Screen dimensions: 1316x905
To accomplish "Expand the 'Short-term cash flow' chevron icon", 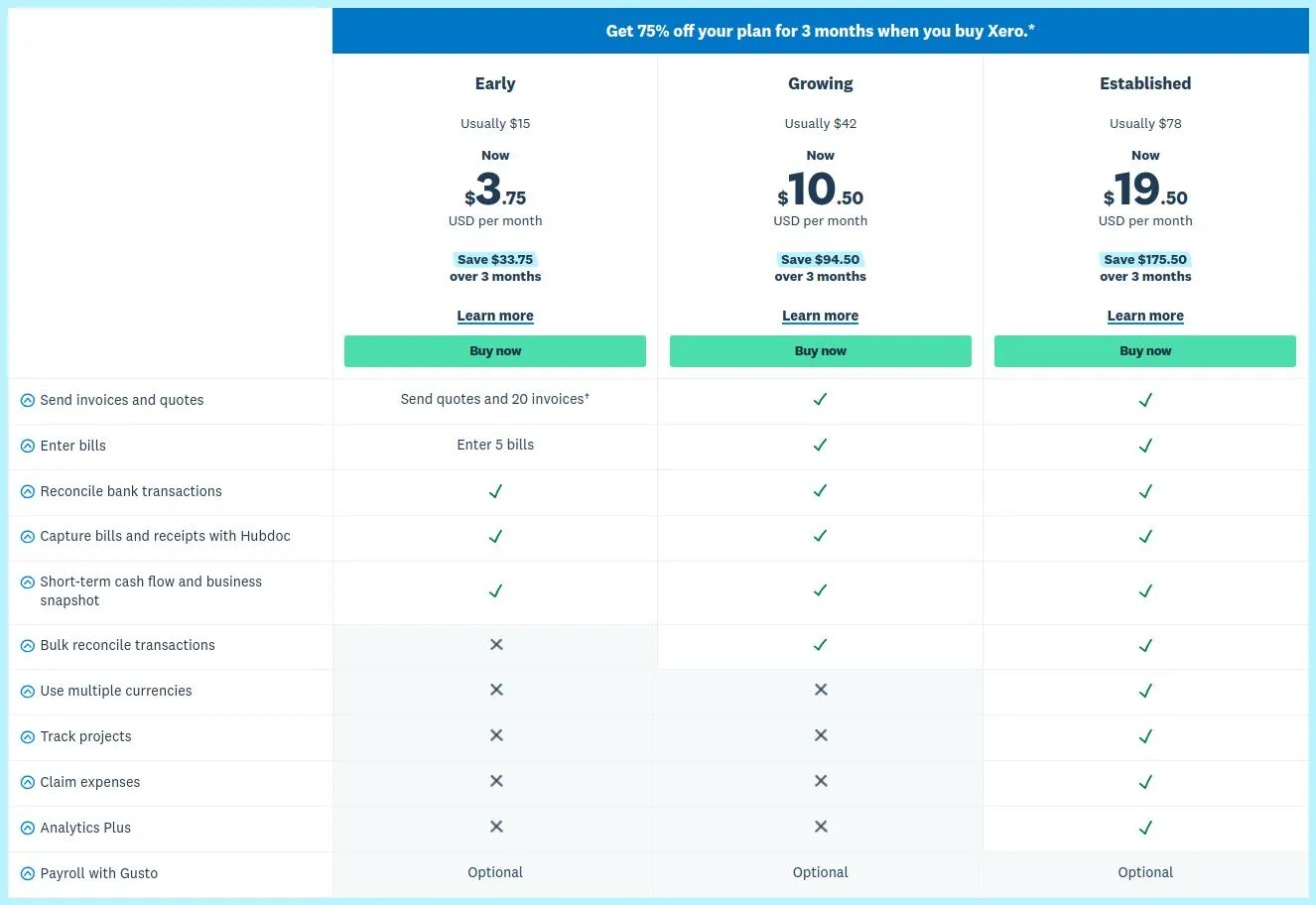I will (x=28, y=582).
